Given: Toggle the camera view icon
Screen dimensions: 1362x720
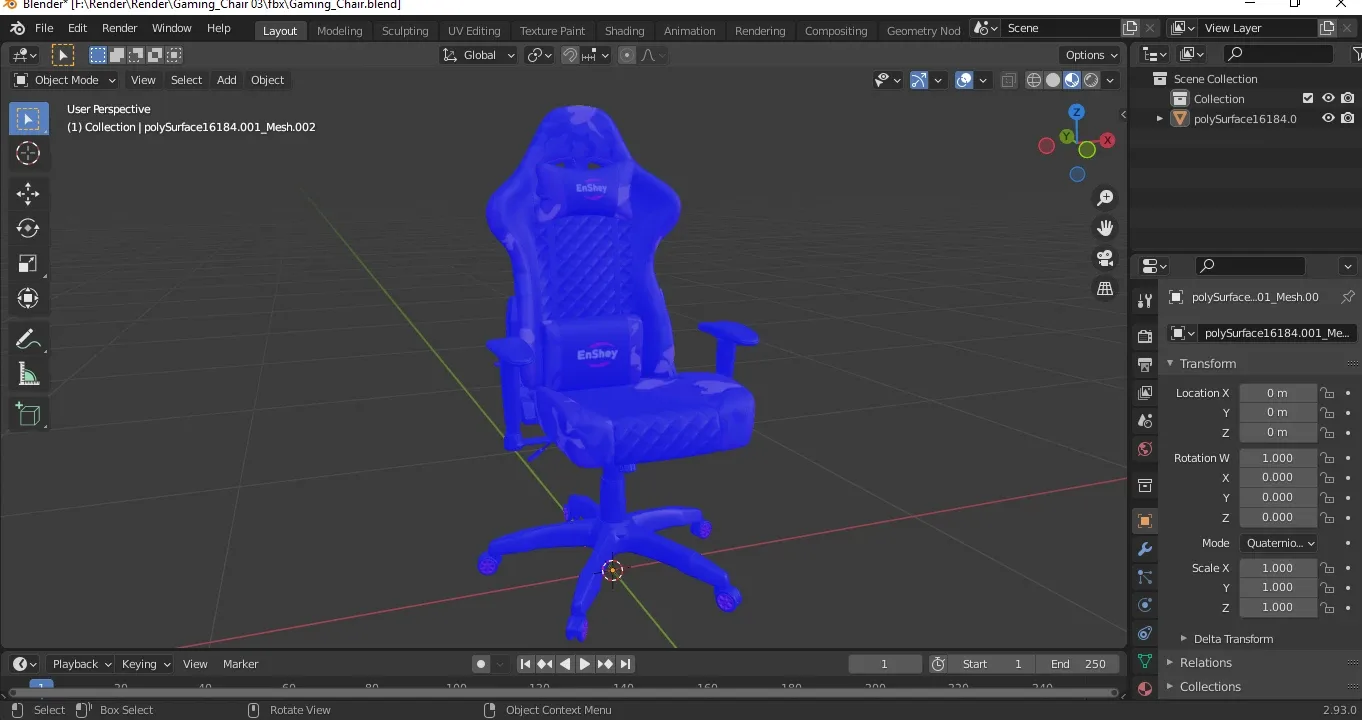Looking at the screenshot, I should (x=1105, y=258).
